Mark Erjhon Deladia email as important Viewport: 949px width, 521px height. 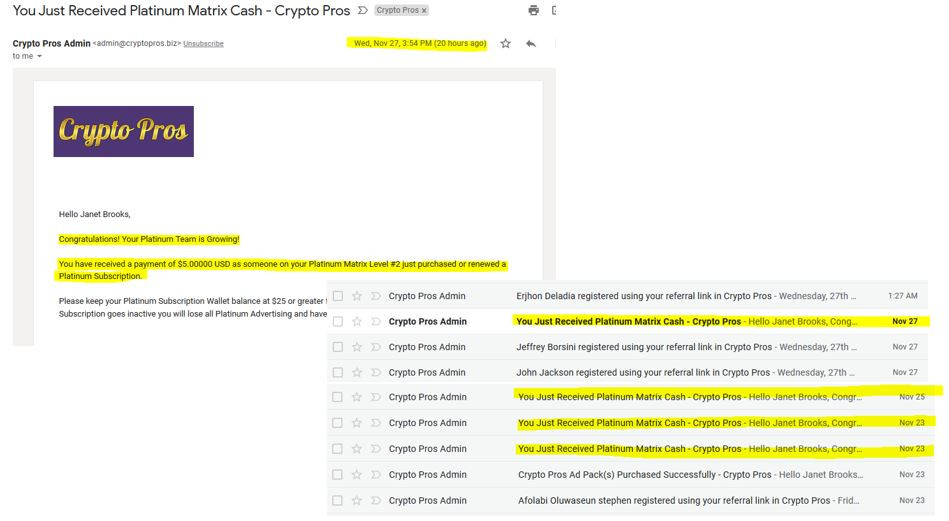[x=376, y=296]
